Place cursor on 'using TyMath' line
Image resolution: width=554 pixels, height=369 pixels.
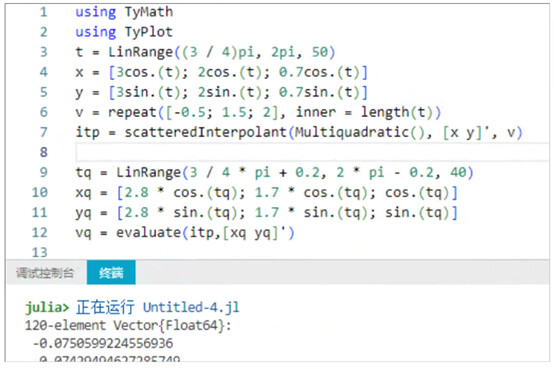point(124,12)
